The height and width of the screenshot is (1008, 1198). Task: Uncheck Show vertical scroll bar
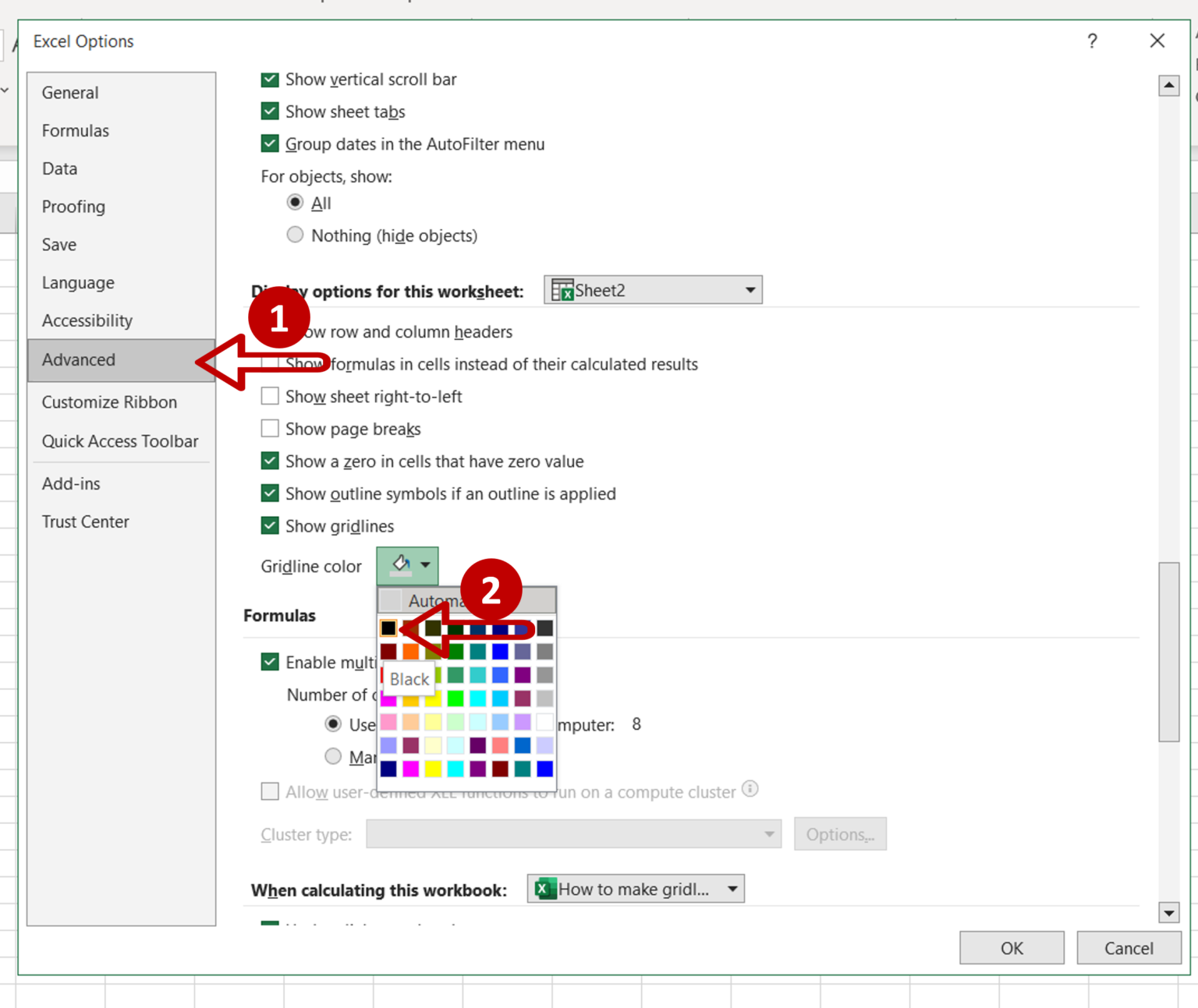point(270,80)
